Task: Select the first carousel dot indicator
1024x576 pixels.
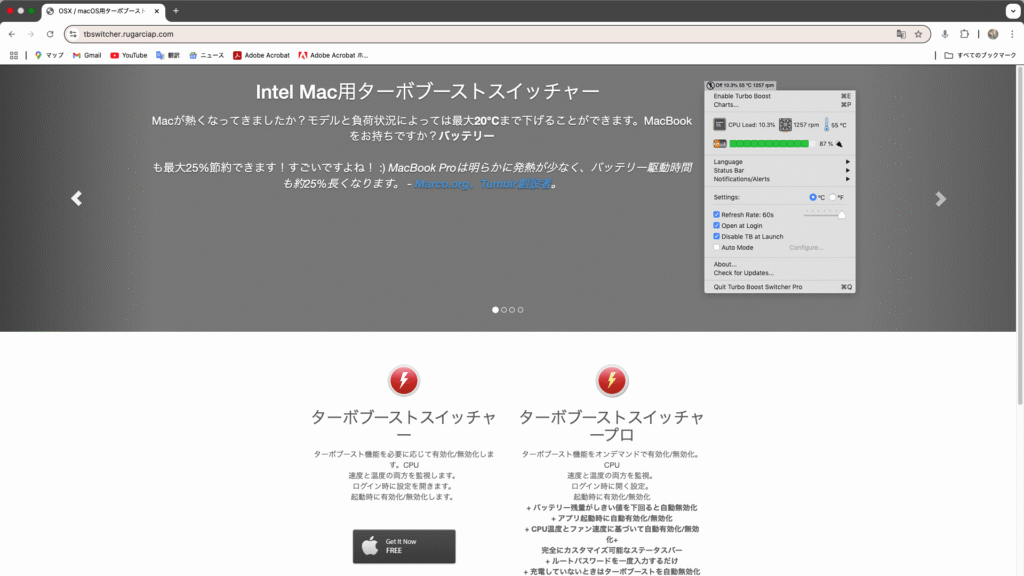Action: [495, 310]
